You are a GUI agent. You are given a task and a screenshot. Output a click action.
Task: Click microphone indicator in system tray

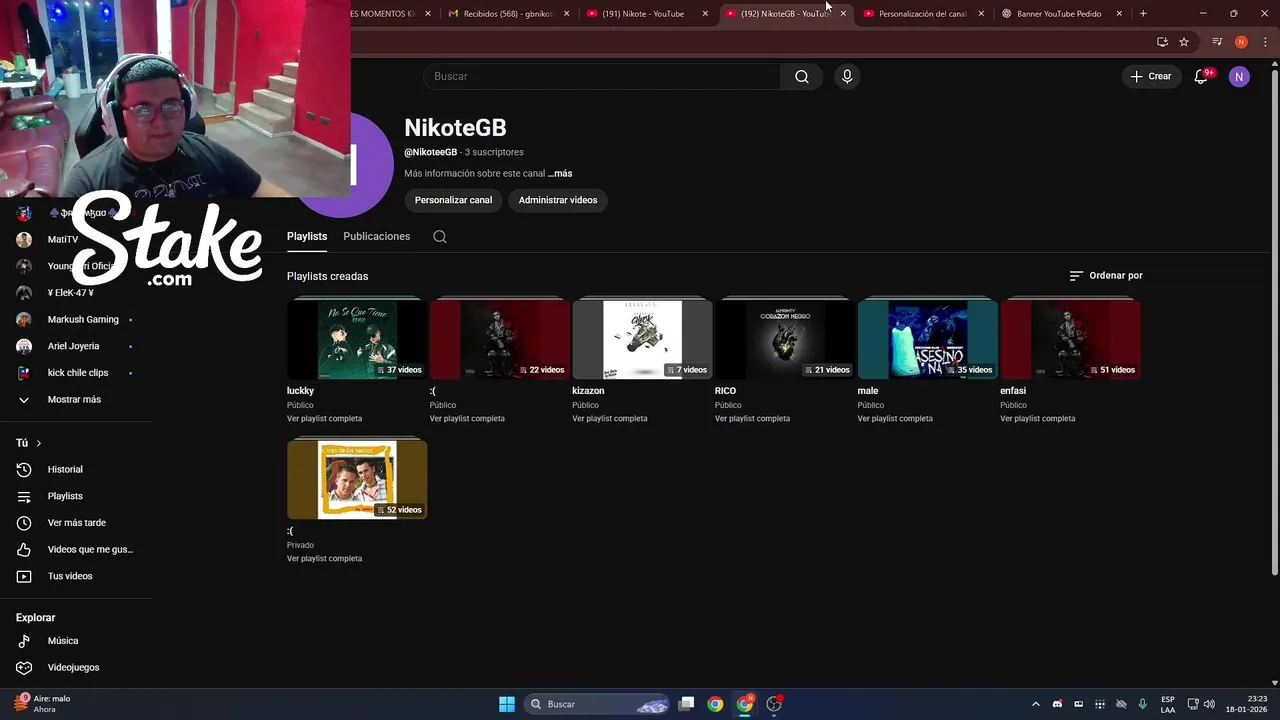1142,704
